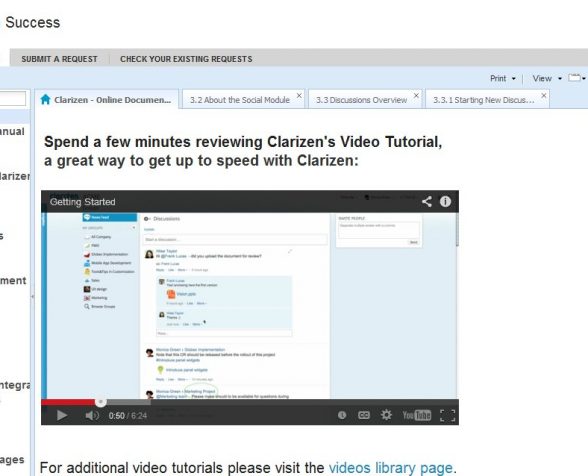Click the video progress bar scrubber
The width and height of the screenshot is (588, 476).
tap(100, 402)
